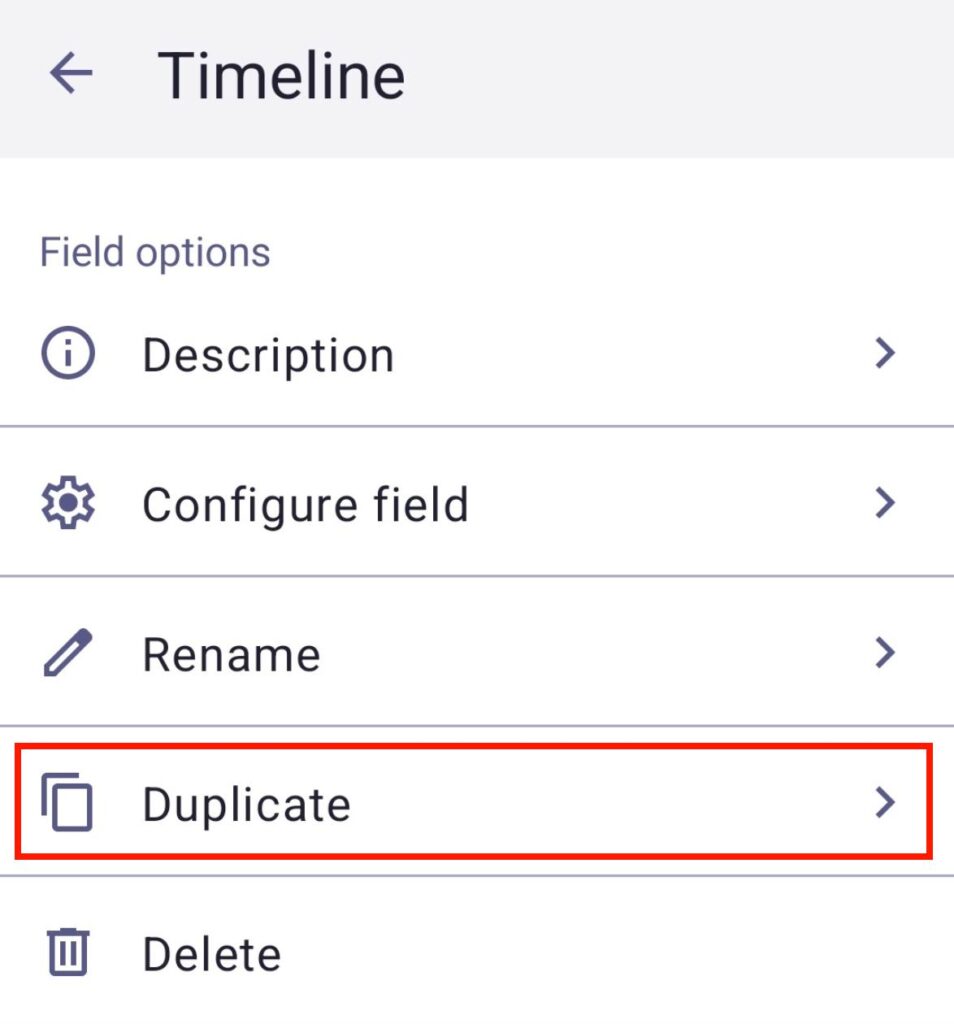954x1024 pixels.
Task: Select the Configure field text label
Action: (305, 505)
